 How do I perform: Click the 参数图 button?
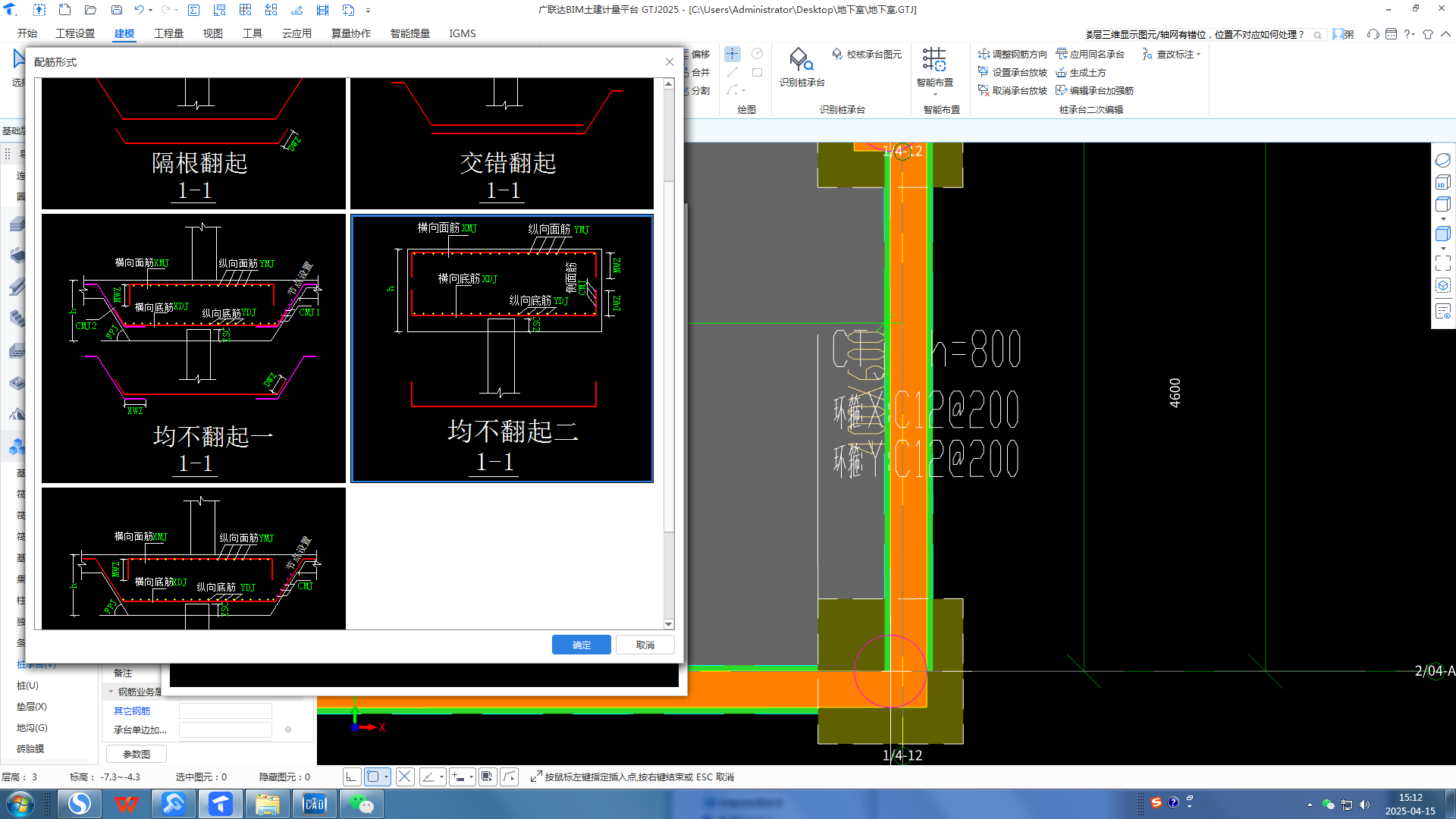point(136,754)
